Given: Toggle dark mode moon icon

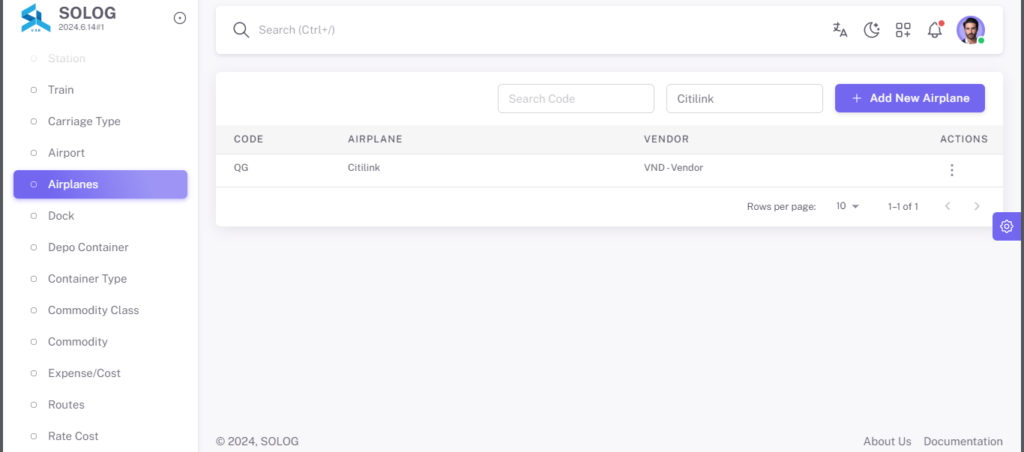Looking at the screenshot, I should click(872, 30).
